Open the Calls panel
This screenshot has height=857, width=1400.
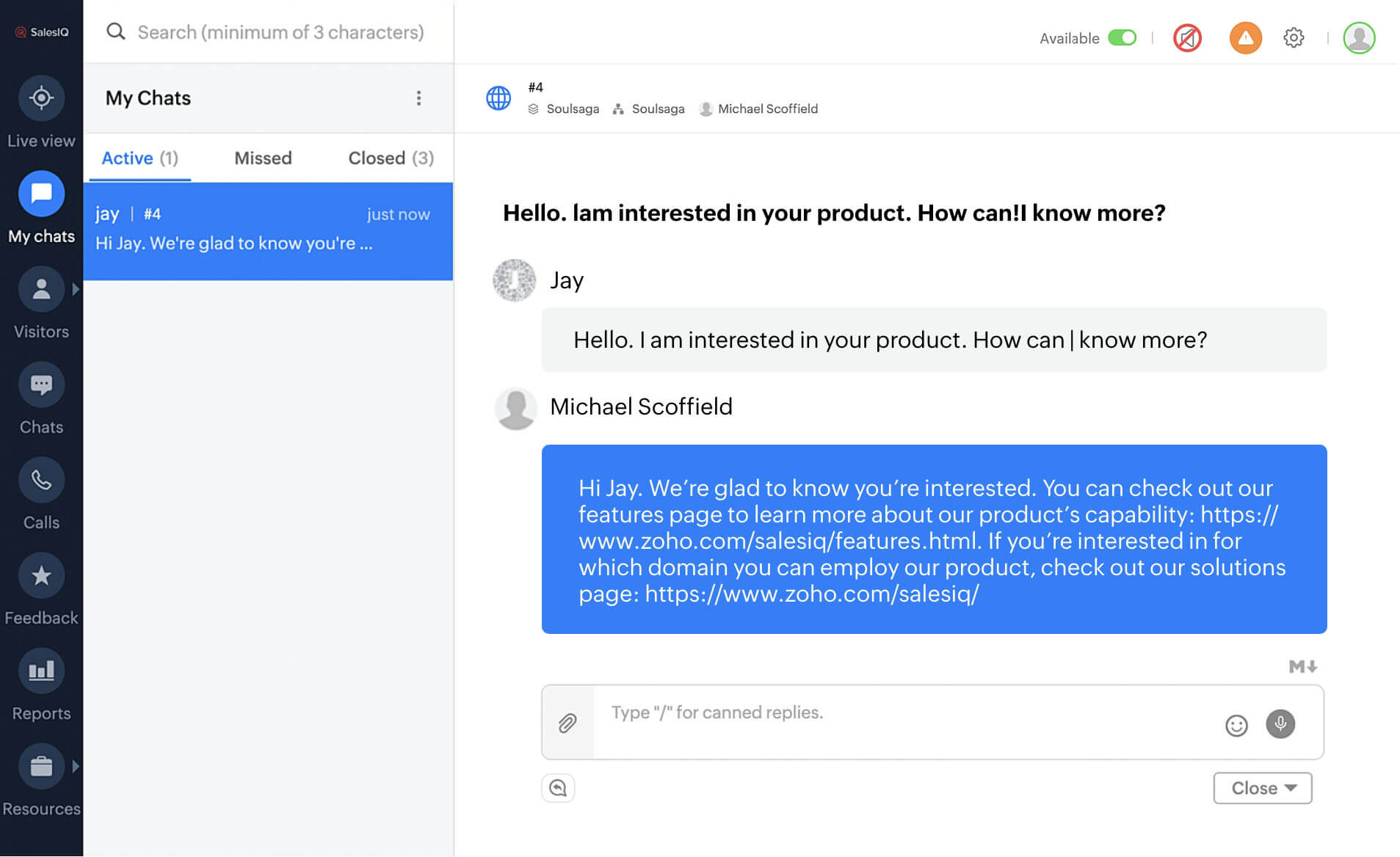click(41, 480)
